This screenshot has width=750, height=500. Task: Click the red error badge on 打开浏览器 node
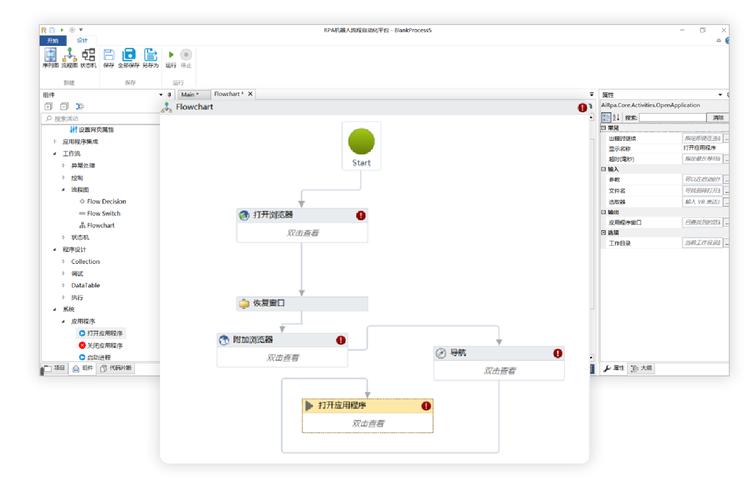pyautogui.click(x=361, y=215)
